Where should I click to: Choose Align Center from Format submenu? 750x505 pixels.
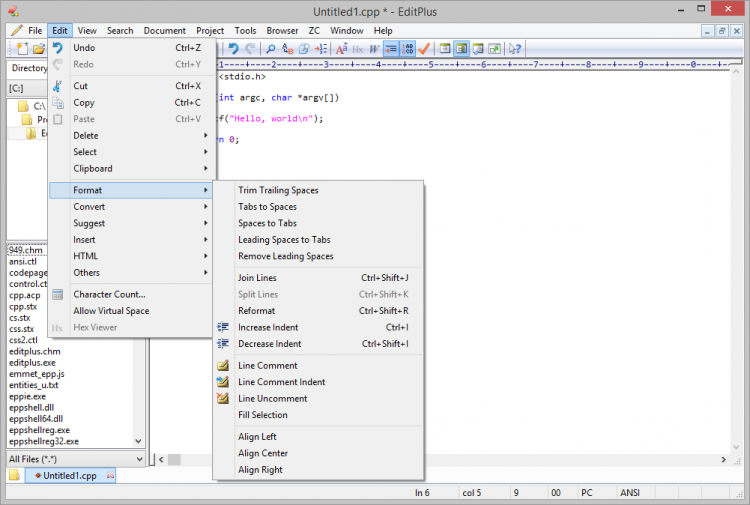pyautogui.click(x=262, y=453)
